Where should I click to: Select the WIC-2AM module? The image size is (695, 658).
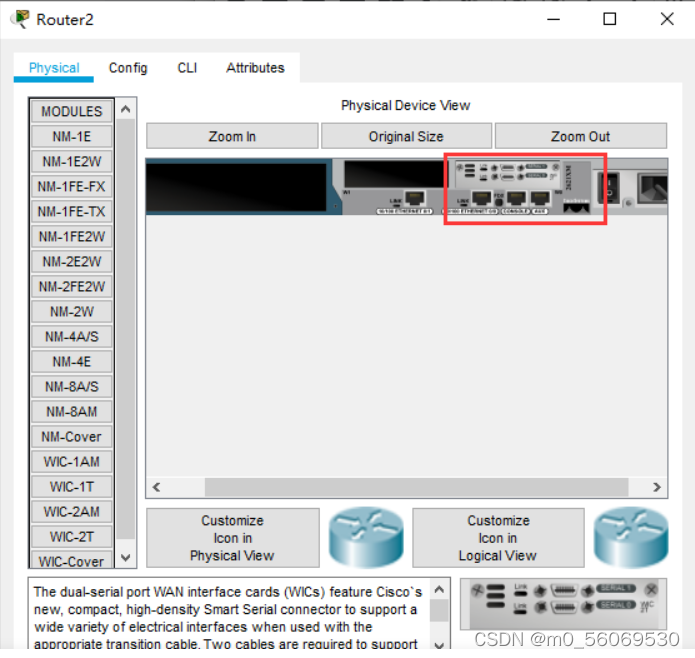coord(72,512)
